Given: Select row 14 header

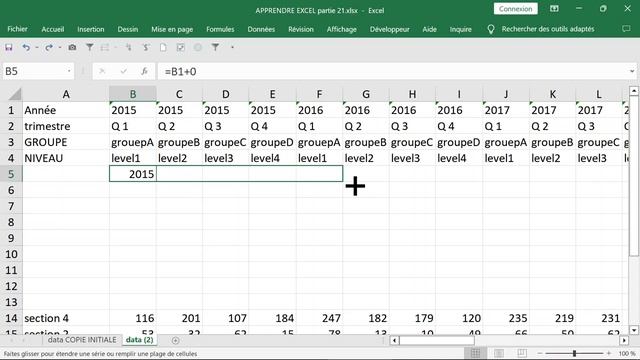Looking at the screenshot, I should (11, 318).
